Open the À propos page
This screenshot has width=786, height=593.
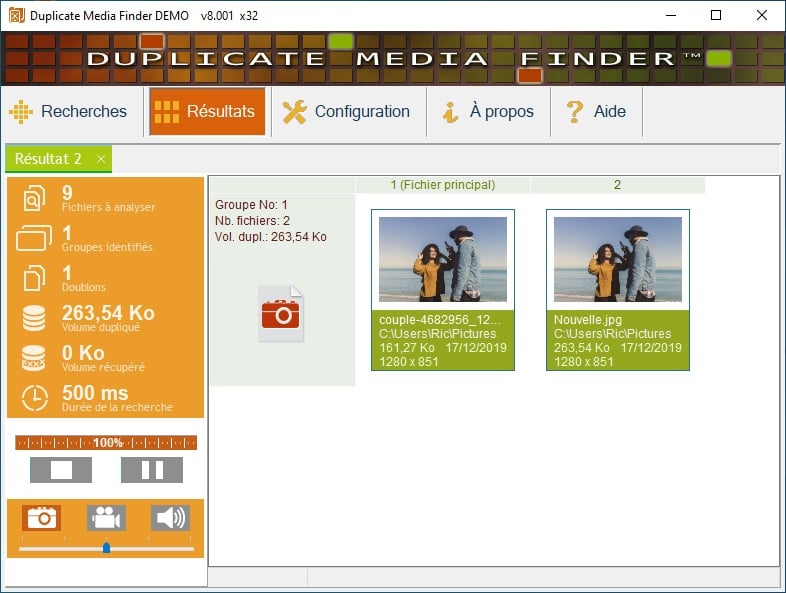tap(488, 112)
